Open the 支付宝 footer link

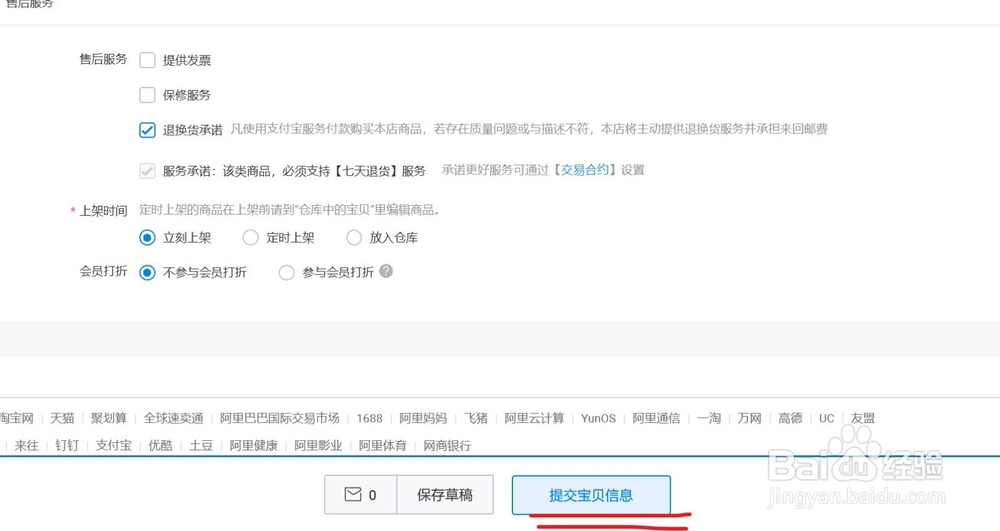tap(114, 446)
